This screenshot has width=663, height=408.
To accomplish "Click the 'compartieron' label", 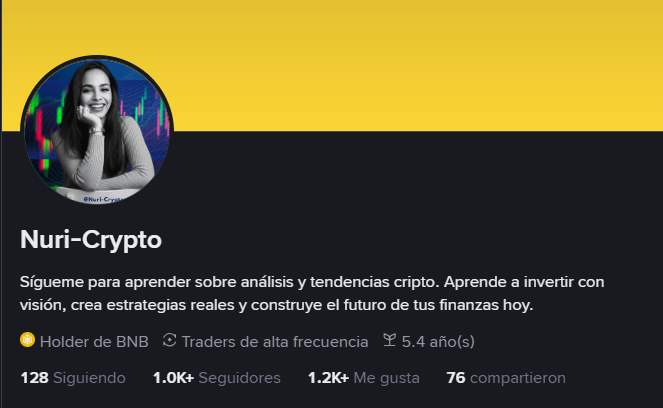I will 518,378.
